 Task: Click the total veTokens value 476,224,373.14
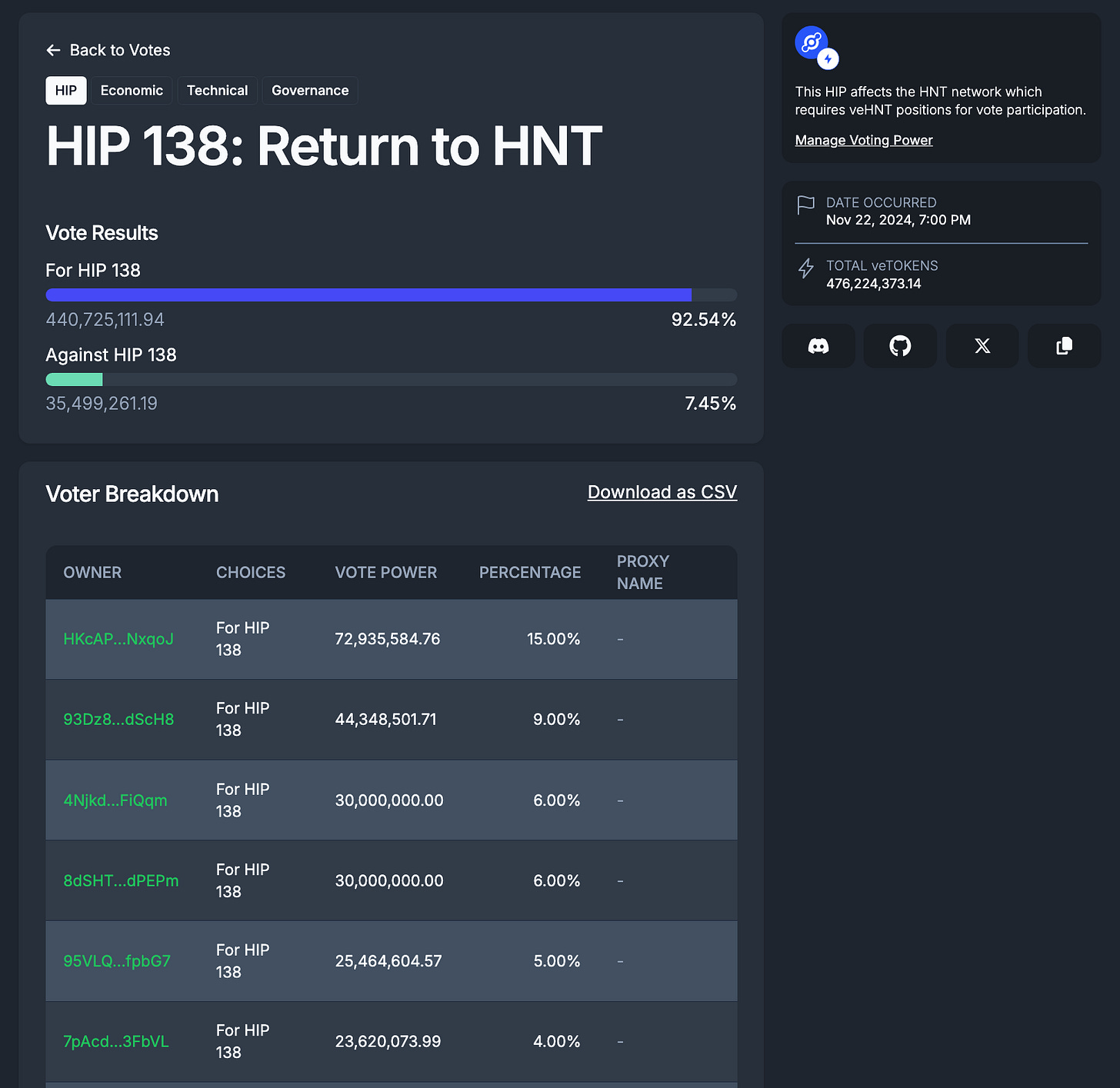coord(874,284)
